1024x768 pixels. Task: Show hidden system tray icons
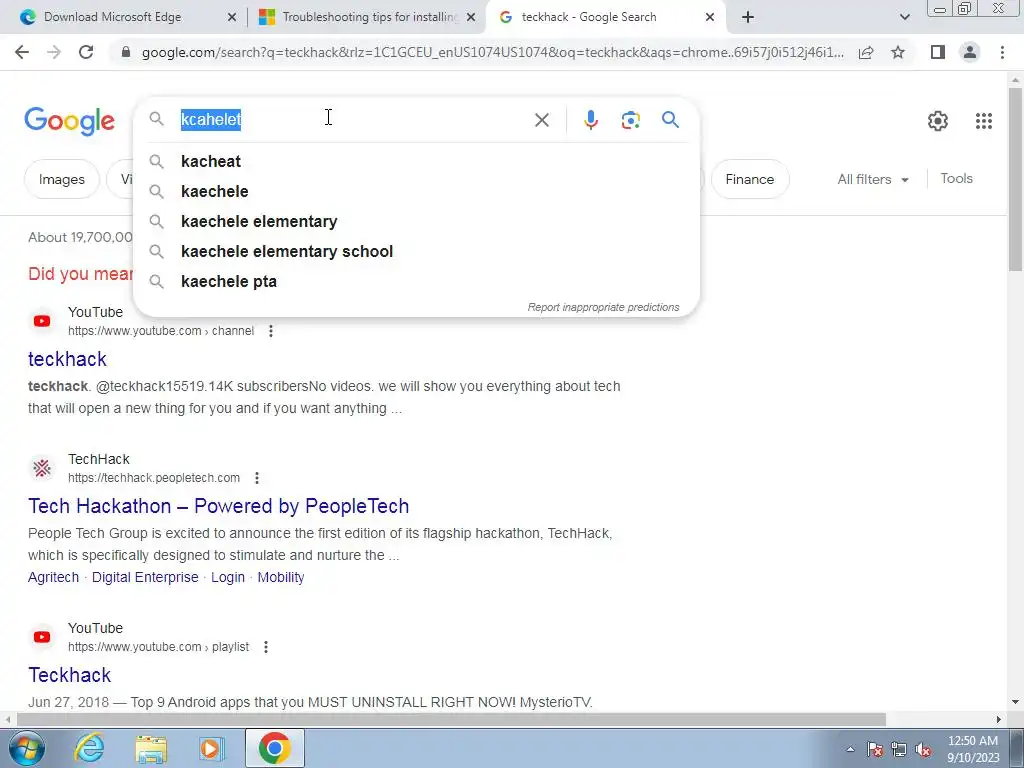coord(850,750)
